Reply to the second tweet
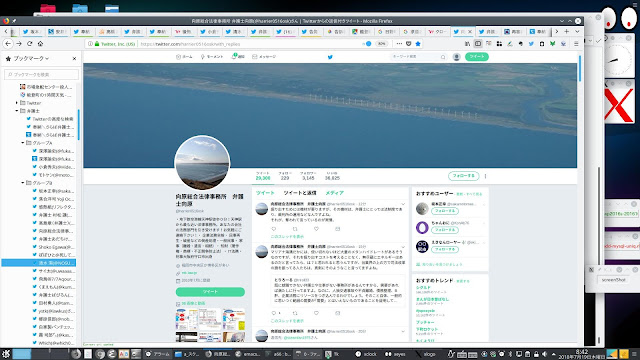 click(x=274, y=313)
